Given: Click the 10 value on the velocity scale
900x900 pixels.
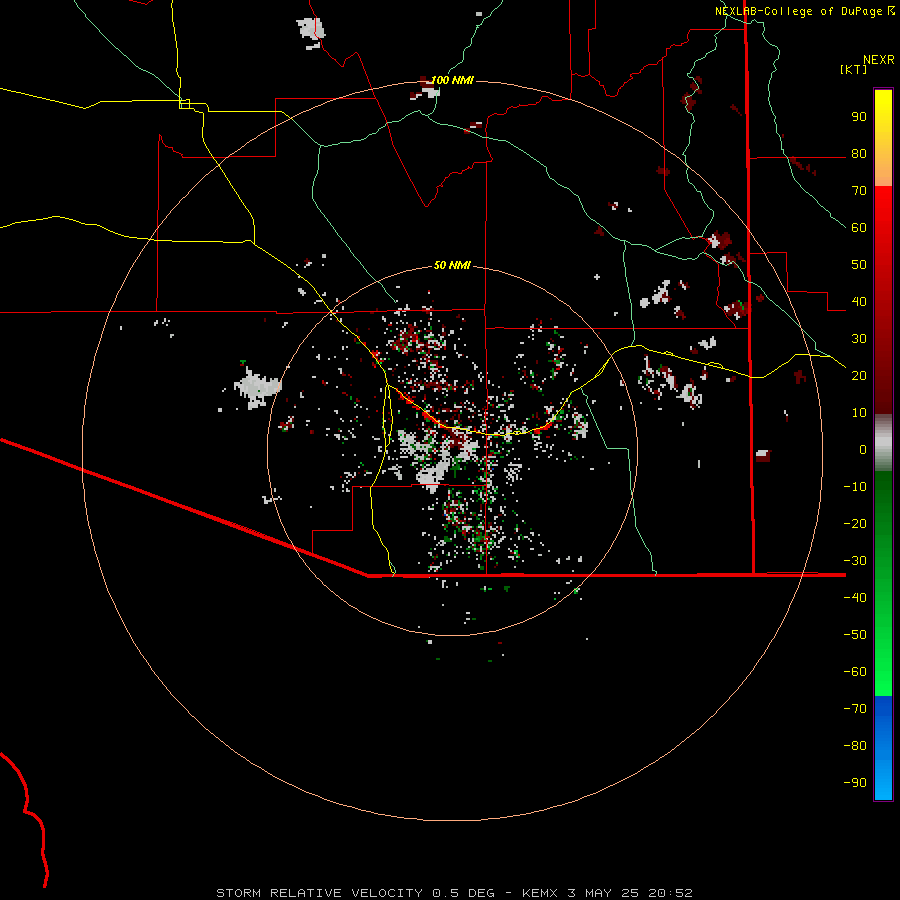Looking at the screenshot, I should tap(859, 413).
